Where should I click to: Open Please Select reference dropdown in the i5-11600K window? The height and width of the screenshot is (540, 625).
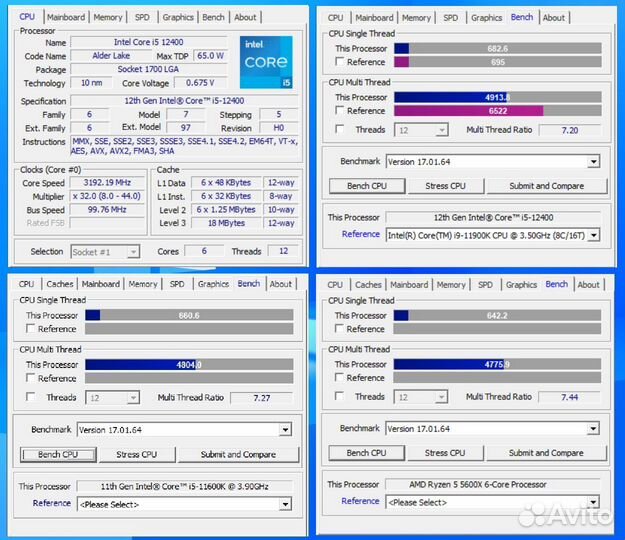184,505
